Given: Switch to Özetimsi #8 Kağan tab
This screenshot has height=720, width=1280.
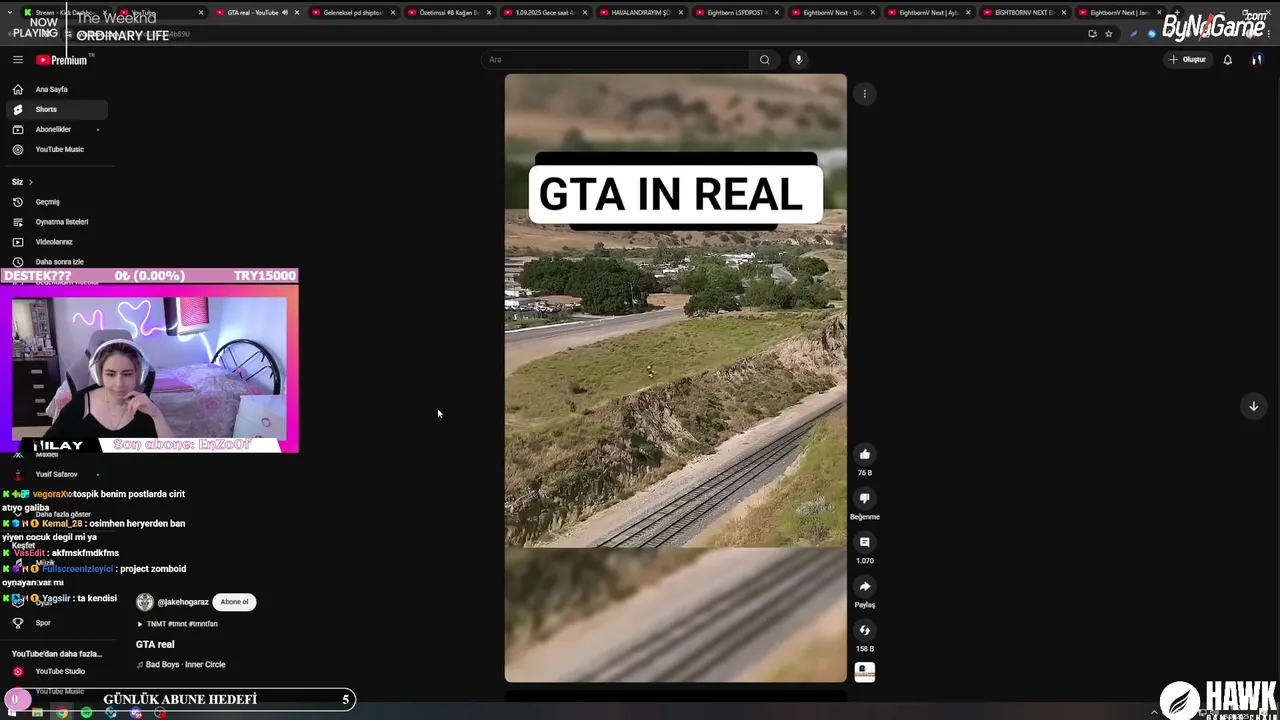Looking at the screenshot, I should (x=448, y=13).
